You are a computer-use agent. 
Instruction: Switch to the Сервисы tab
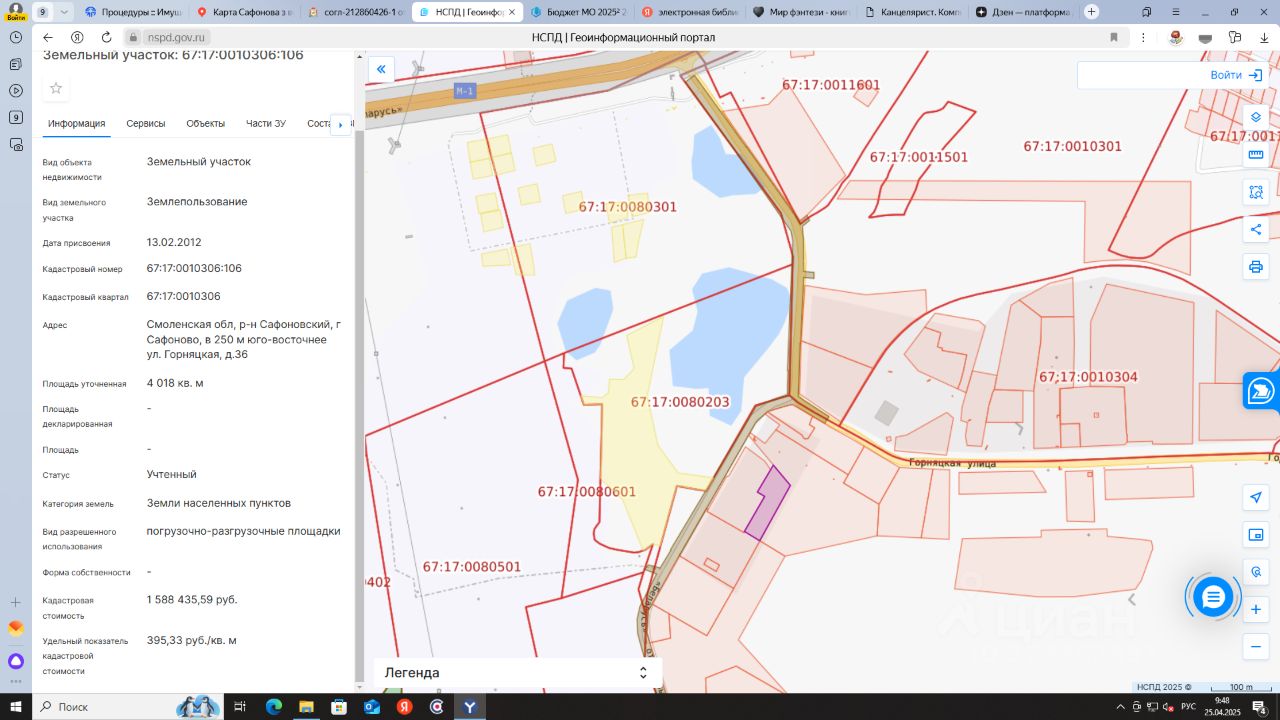(146, 123)
